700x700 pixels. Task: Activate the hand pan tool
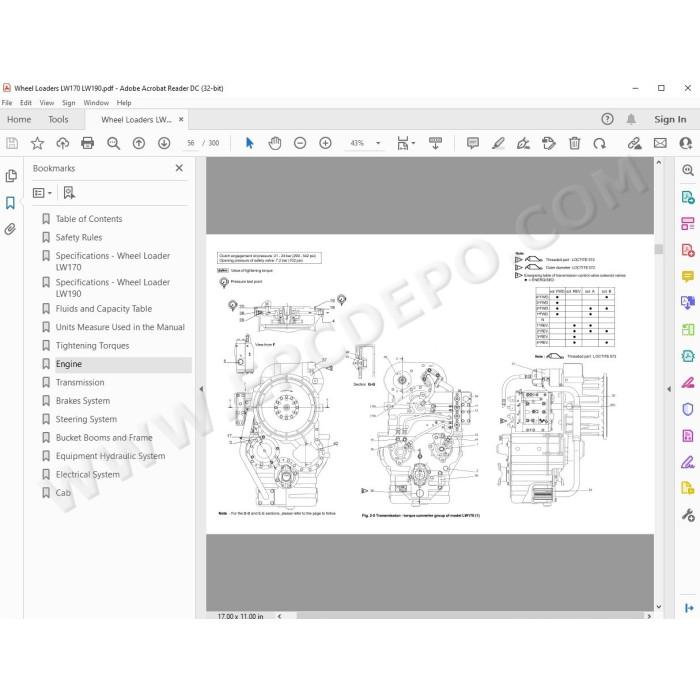(x=275, y=143)
